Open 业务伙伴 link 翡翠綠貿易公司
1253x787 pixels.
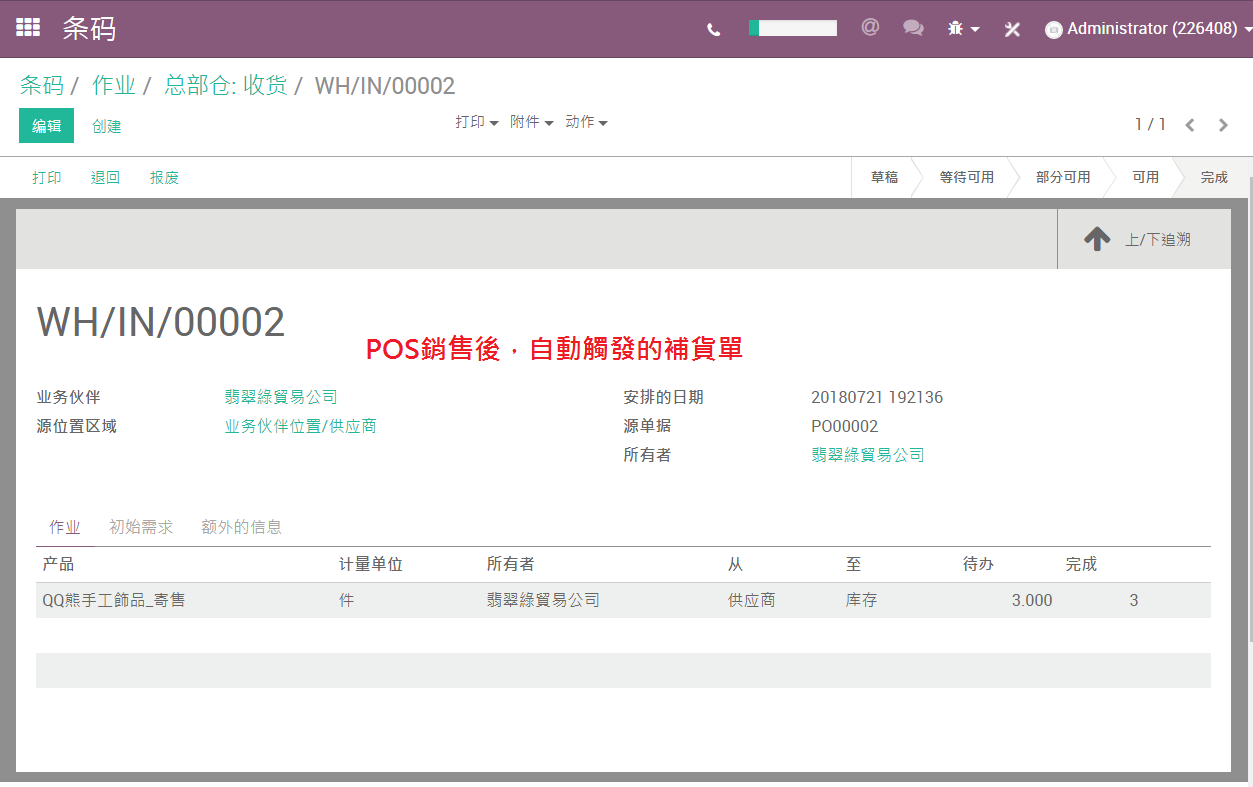coord(281,397)
